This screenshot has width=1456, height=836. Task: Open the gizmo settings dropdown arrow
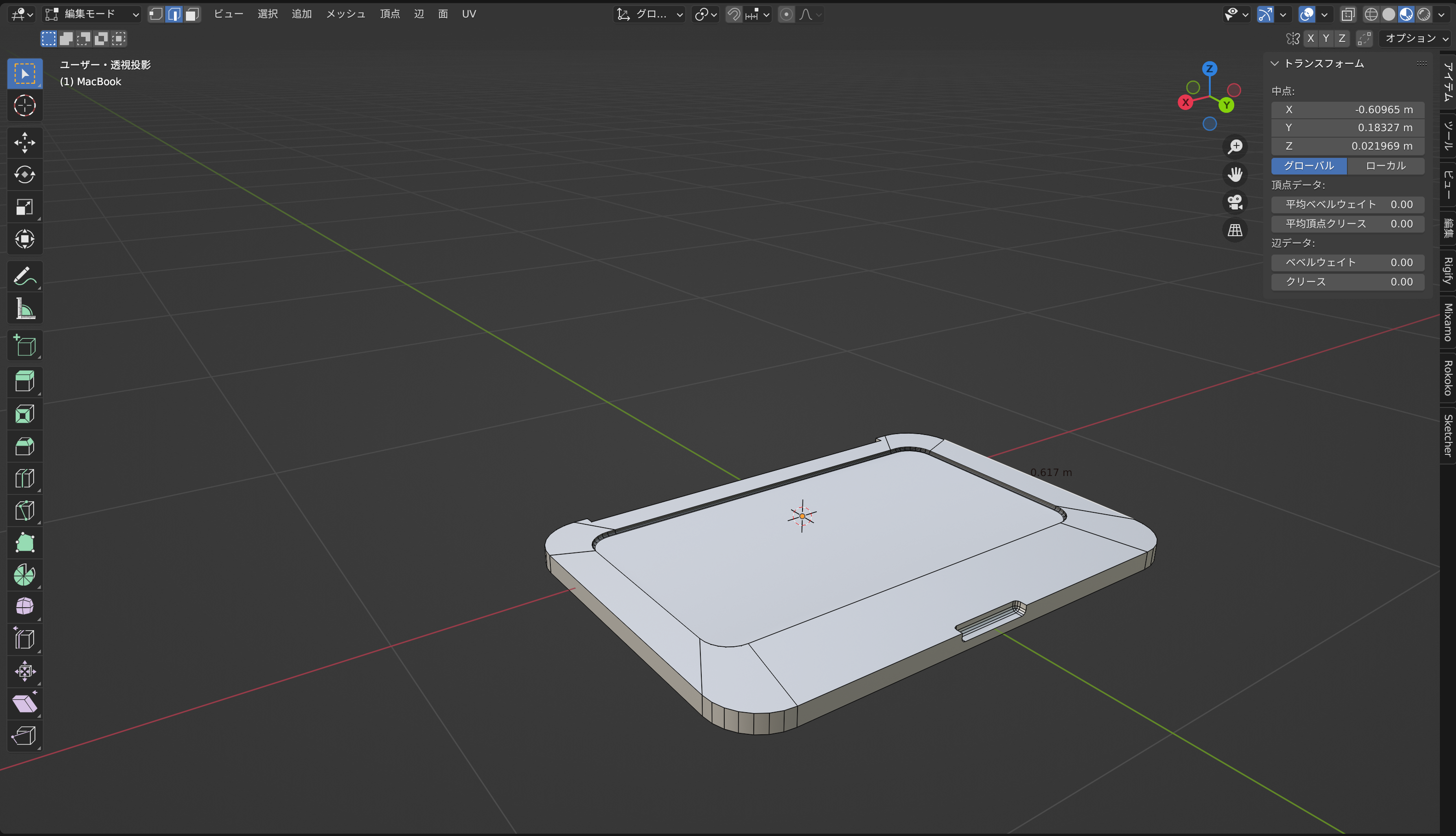pyautogui.click(x=1283, y=14)
